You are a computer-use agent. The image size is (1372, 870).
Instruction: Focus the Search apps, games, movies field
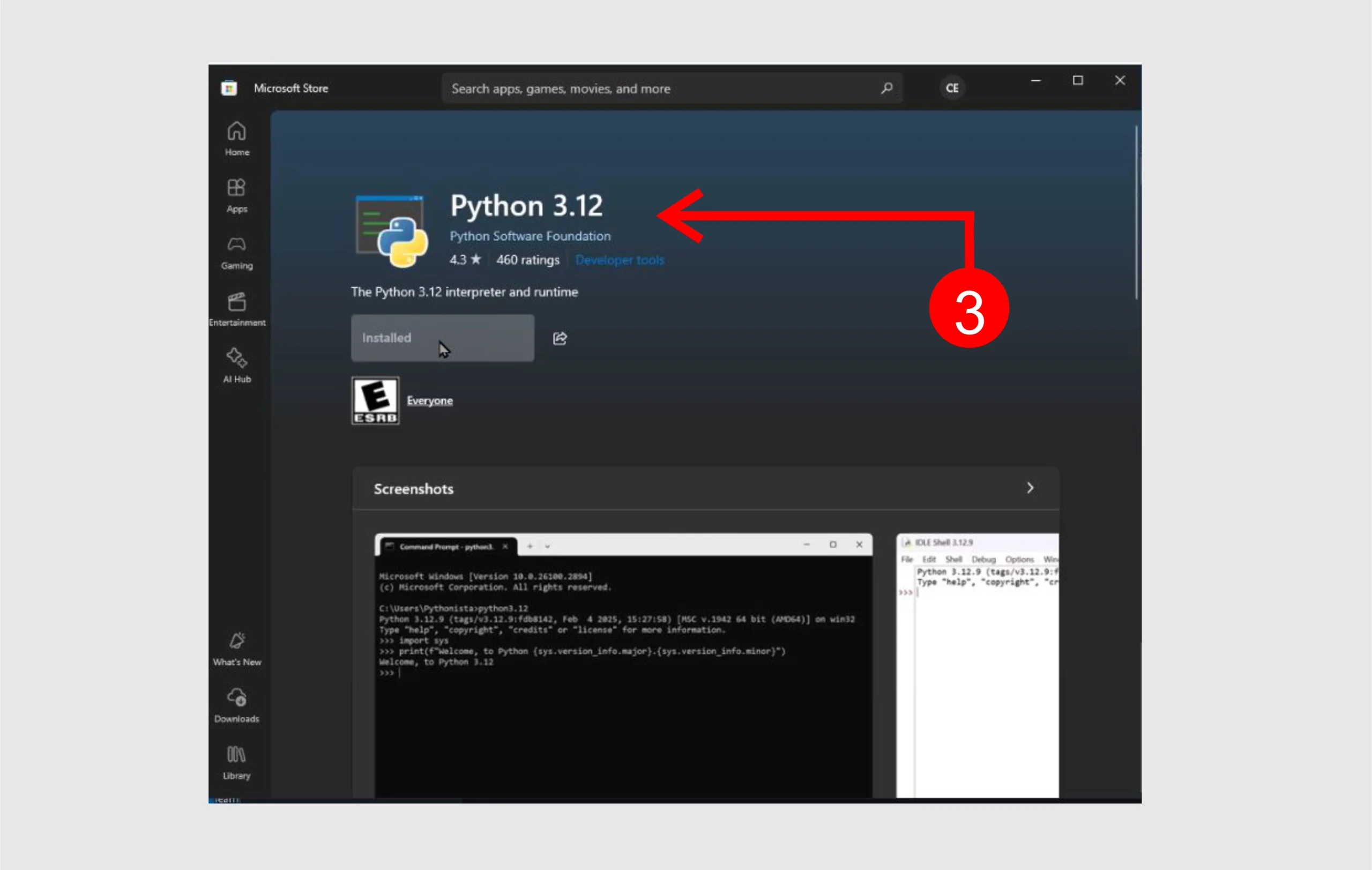click(672, 88)
